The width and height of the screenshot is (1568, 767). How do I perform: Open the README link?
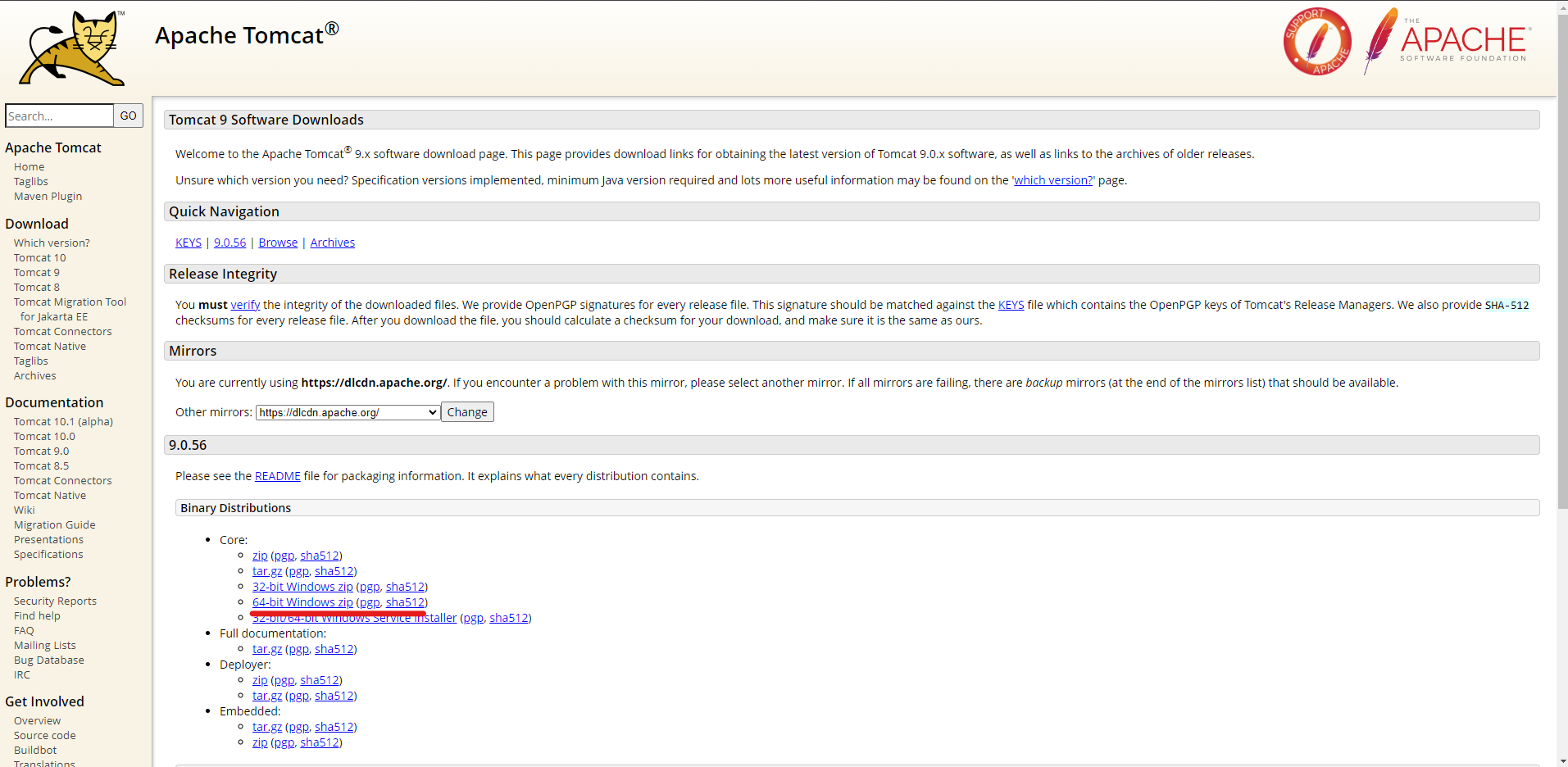tap(278, 476)
